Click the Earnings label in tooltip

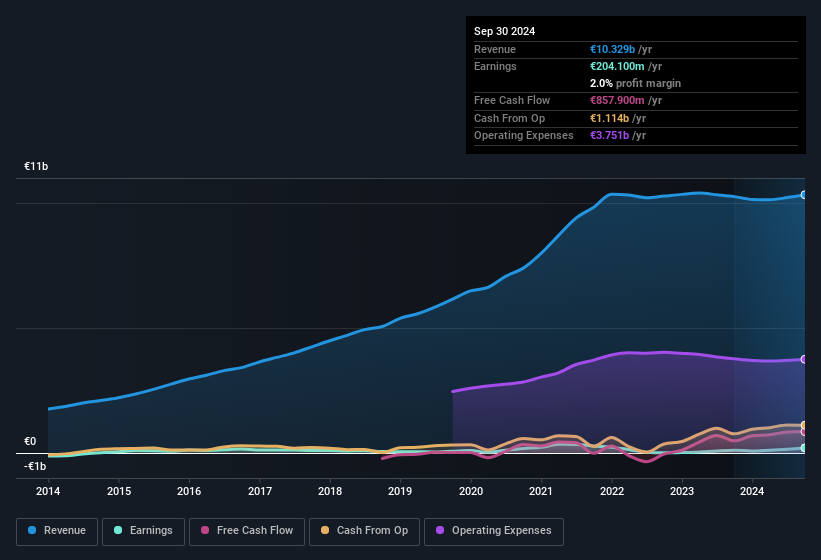495,66
